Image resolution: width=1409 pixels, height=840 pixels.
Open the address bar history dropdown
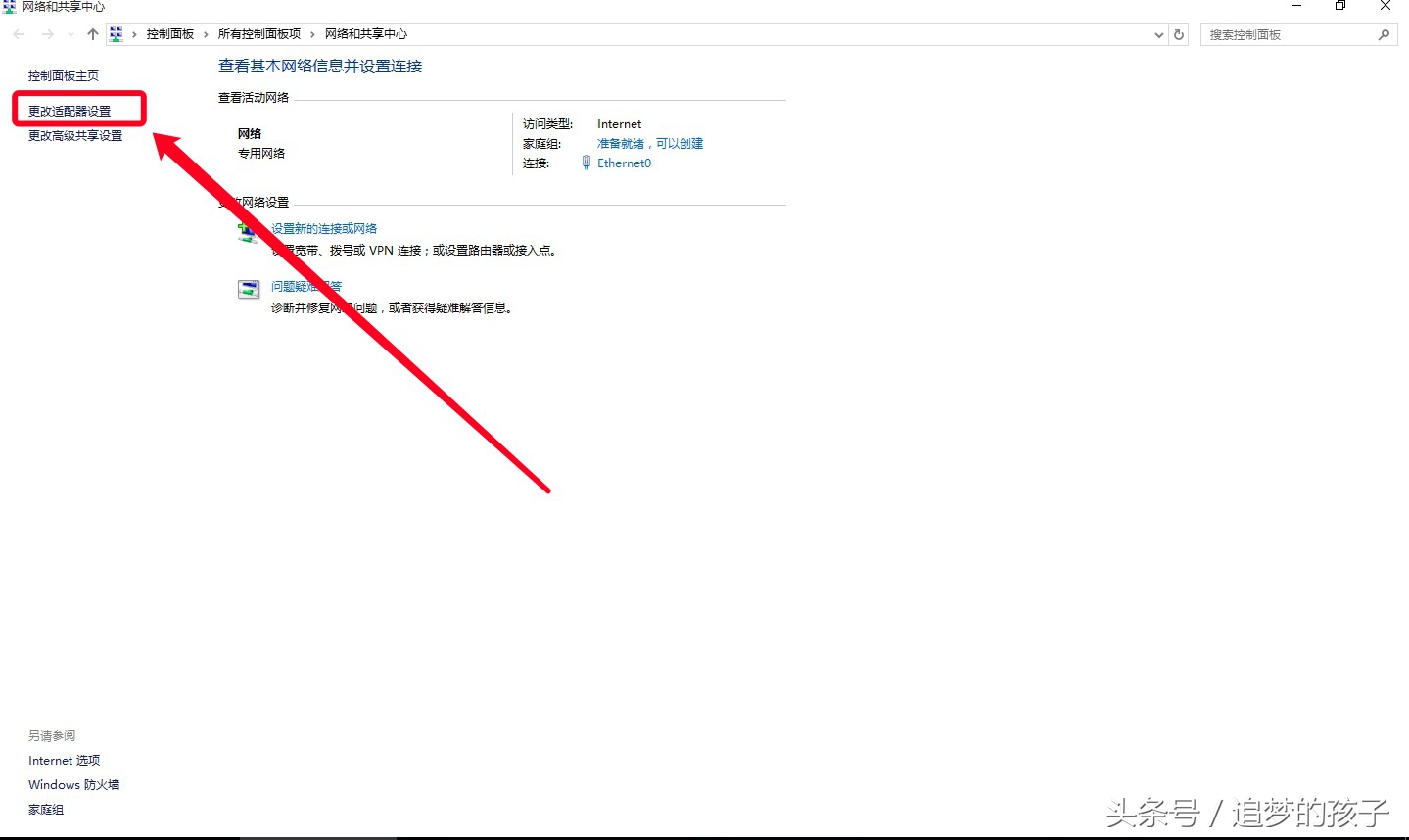coord(1159,34)
